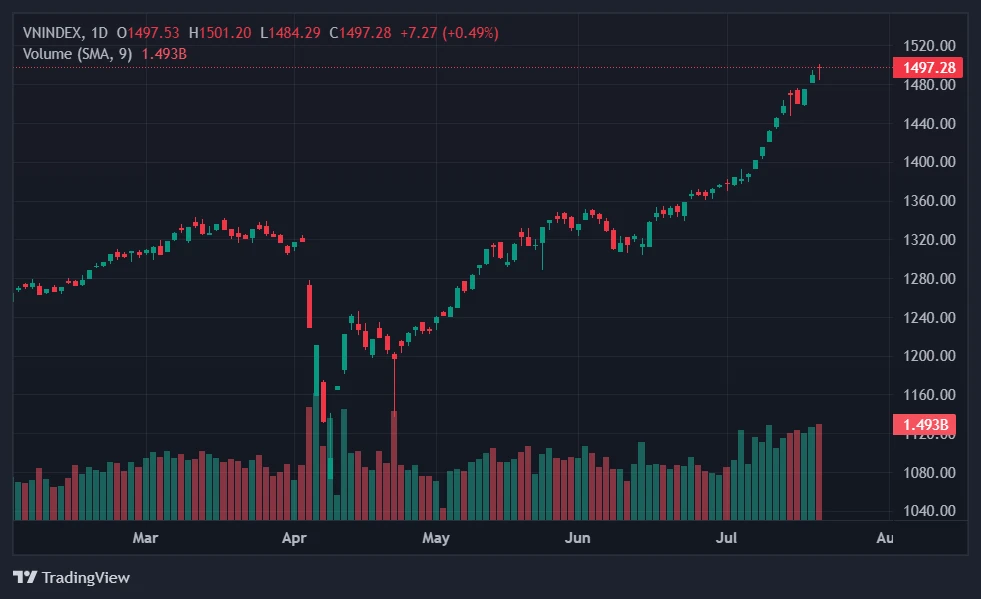Click the VNINDEX symbol name
The image size is (981, 599).
point(53,33)
